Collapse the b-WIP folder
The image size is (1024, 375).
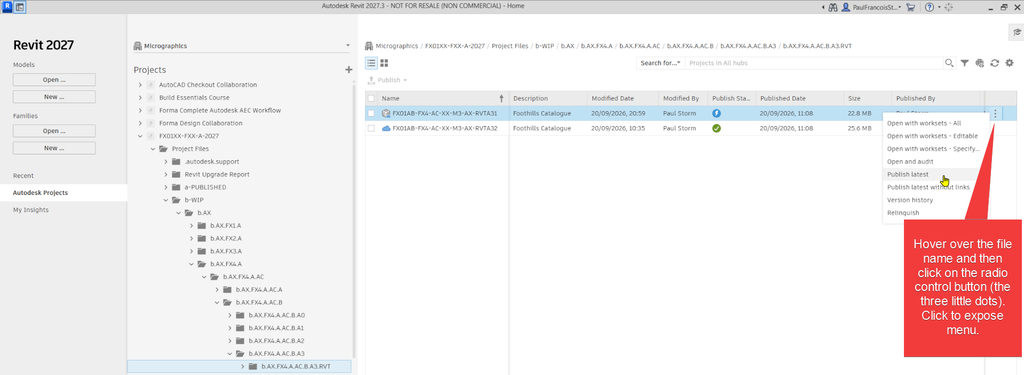click(x=165, y=200)
